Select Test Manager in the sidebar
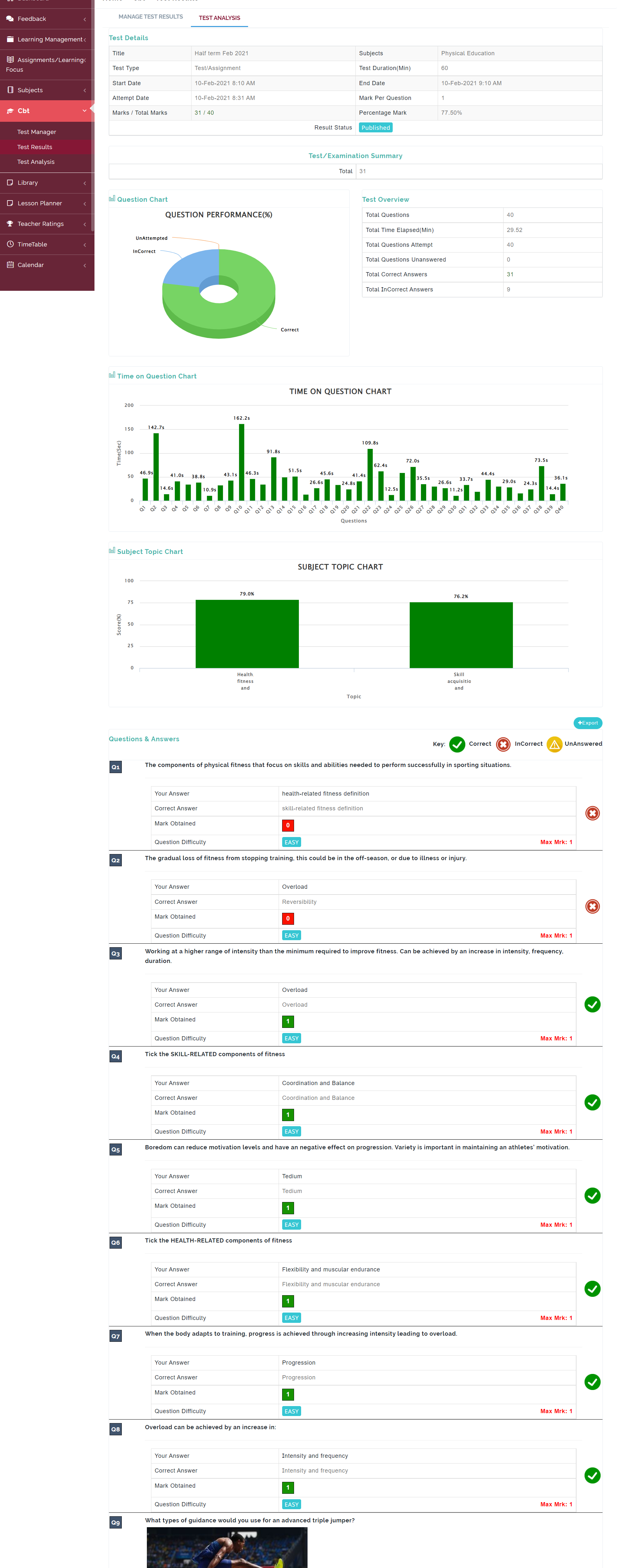This screenshot has height=1568, width=617. [37, 131]
